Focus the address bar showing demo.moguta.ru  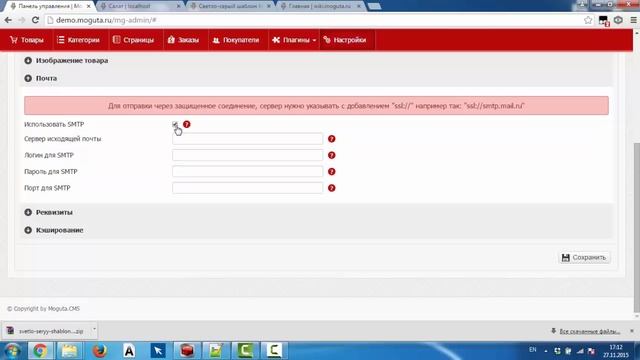(314, 20)
